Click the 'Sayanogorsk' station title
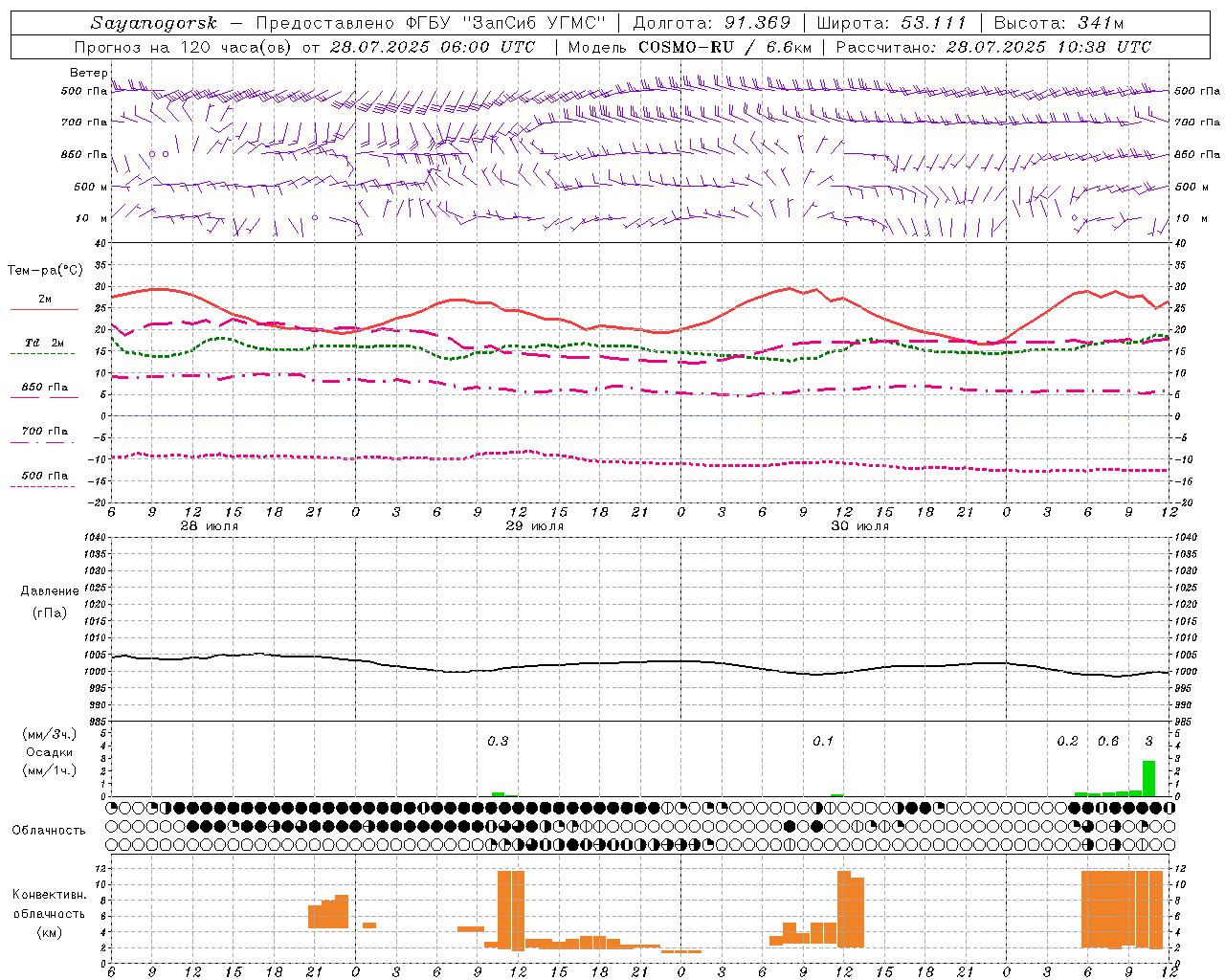The height and width of the screenshot is (980, 1225). (154, 23)
